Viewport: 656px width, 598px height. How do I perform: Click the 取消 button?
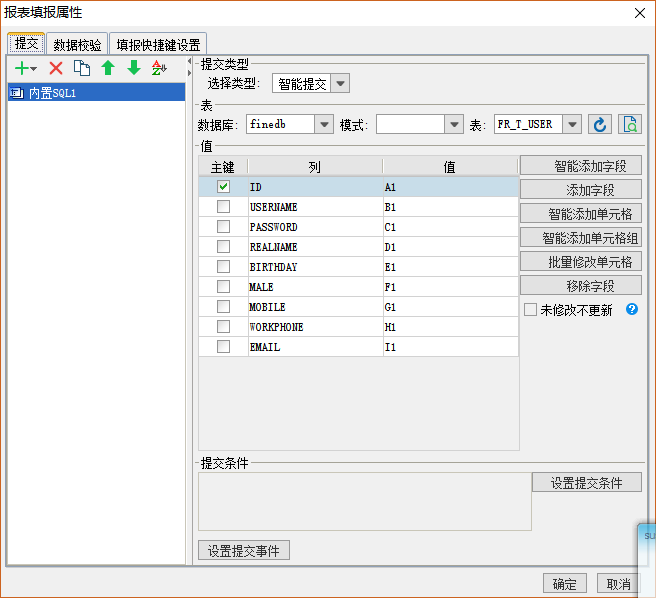(x=618, y=583)
